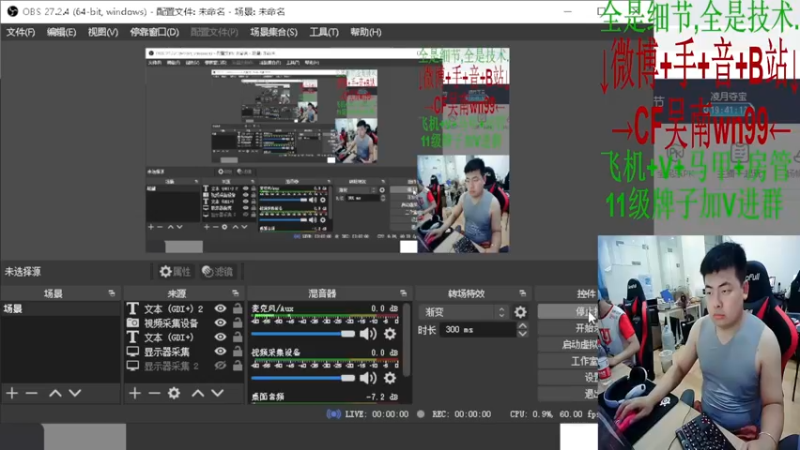Viewport: 800px width, 450px height.
Task: Remove selected scene with minus icon
Action: click(x=32, y=393)
